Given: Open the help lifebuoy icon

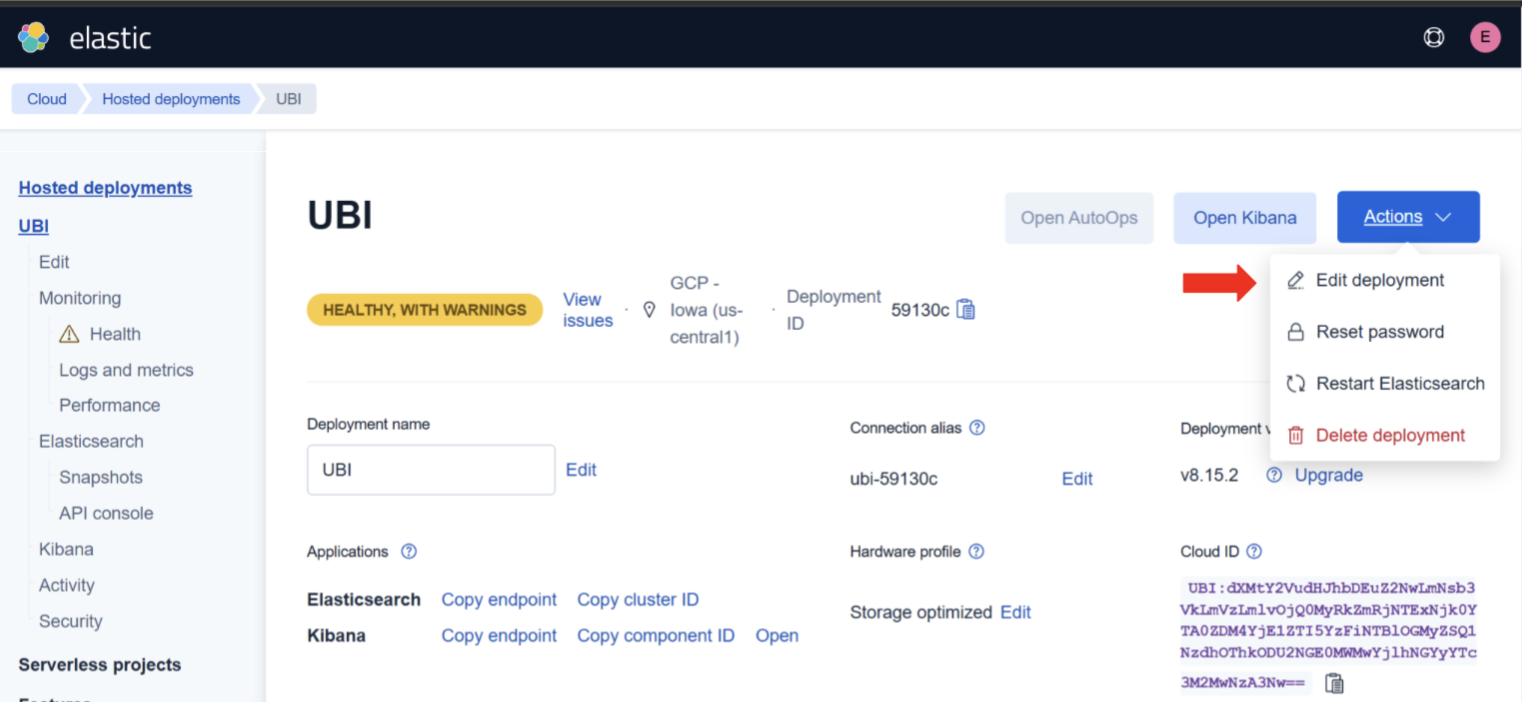Looking at the screenshot, I should 1434,38.
